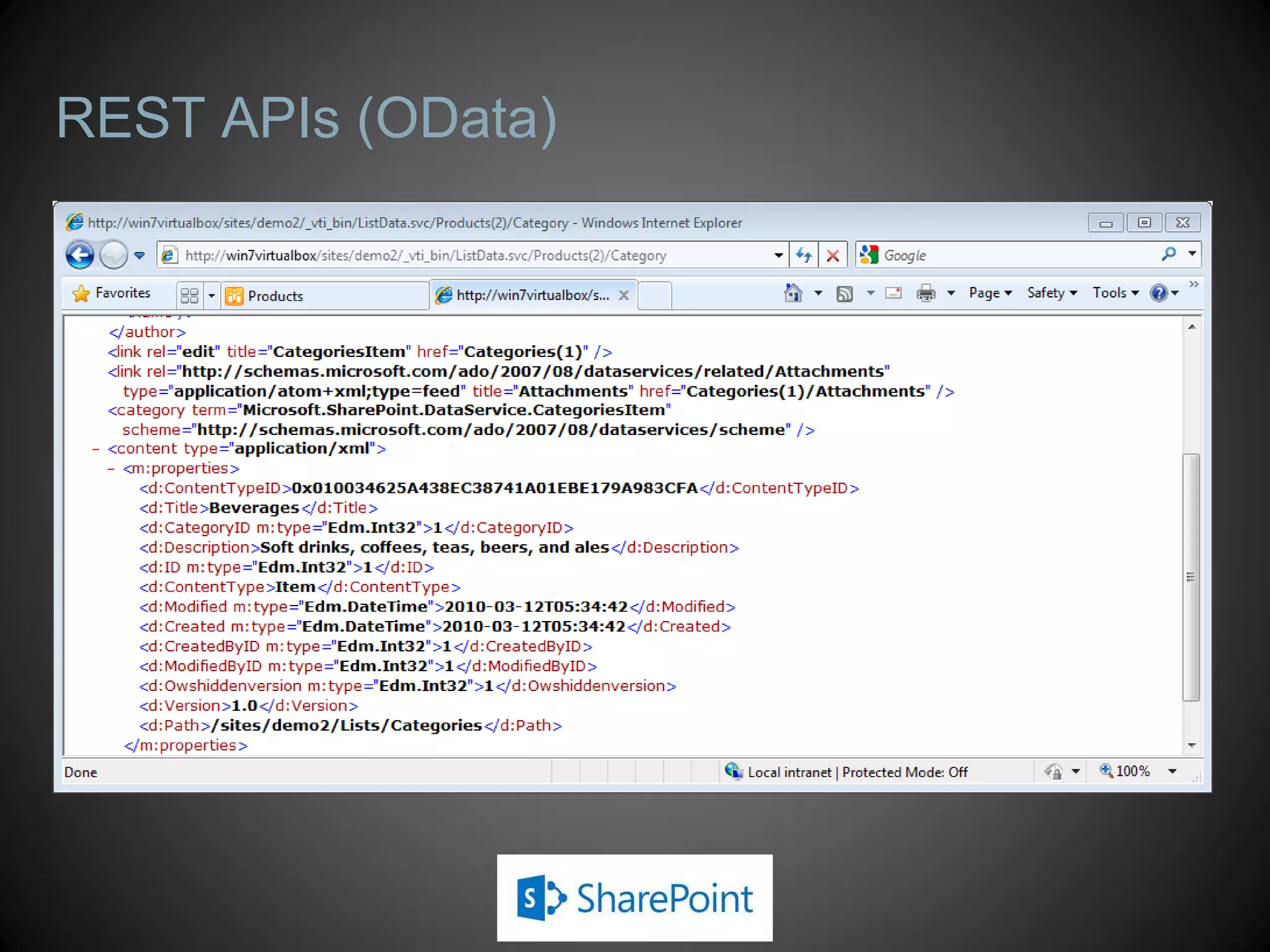Click the Quick Tabs grid icon
1270x952 pixels.
(189, 296)
